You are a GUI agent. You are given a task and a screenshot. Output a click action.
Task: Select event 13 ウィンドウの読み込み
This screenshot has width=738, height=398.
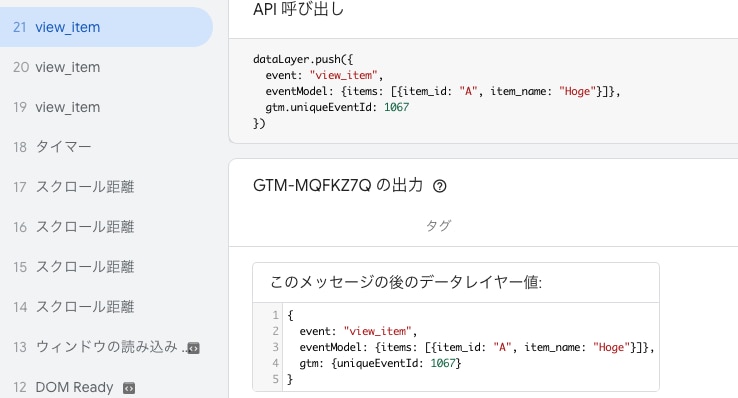(x=105, y=347)
